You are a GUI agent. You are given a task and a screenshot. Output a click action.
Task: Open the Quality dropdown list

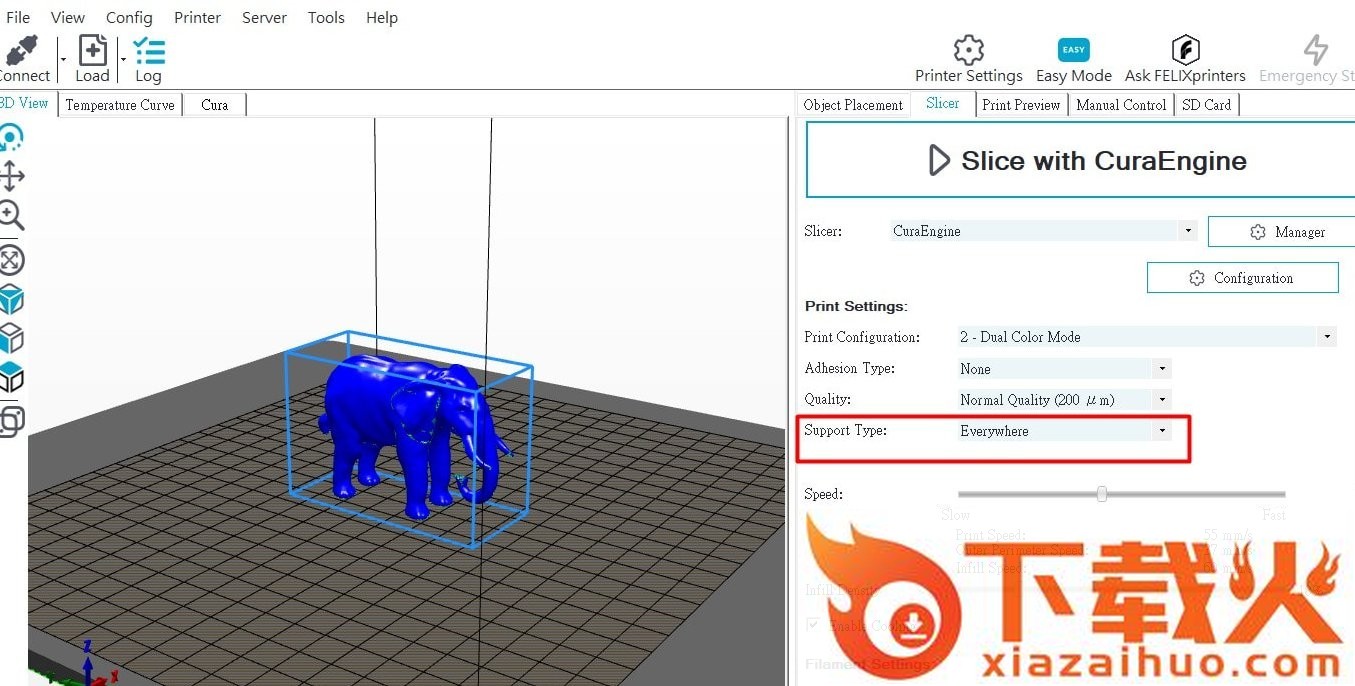[1161, 400]
